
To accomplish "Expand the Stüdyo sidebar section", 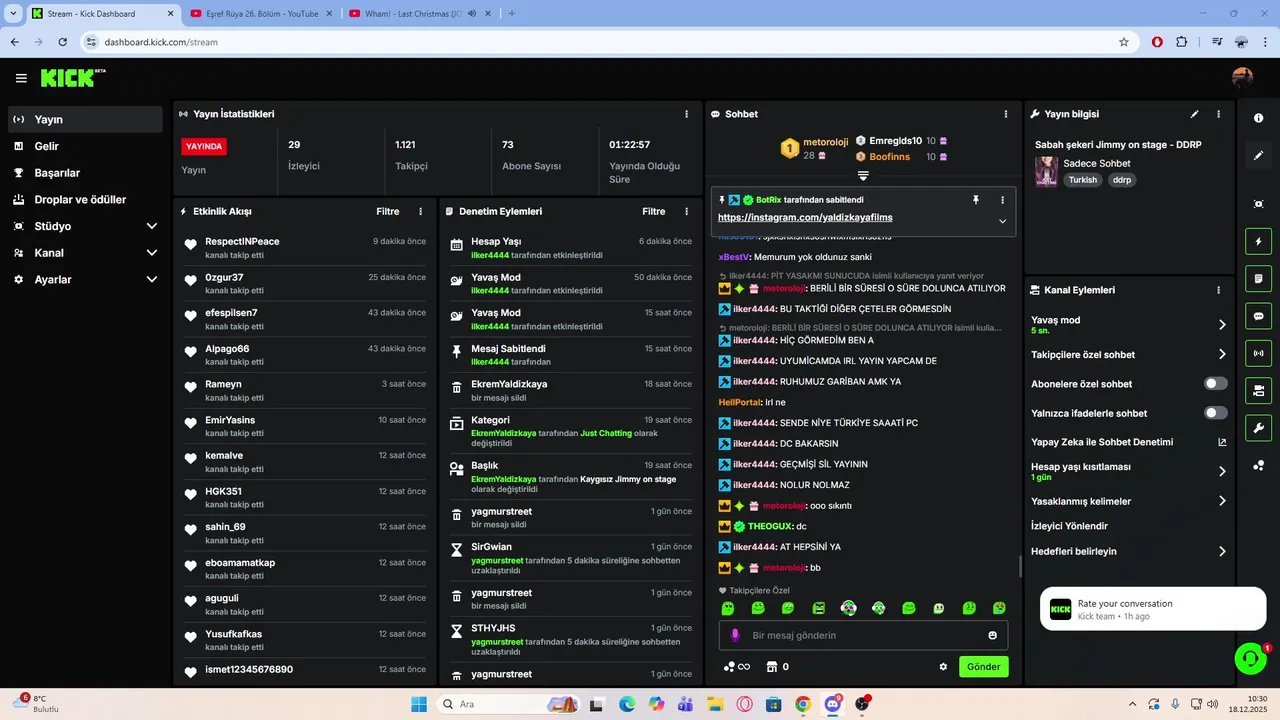I will tap(152, 226).
